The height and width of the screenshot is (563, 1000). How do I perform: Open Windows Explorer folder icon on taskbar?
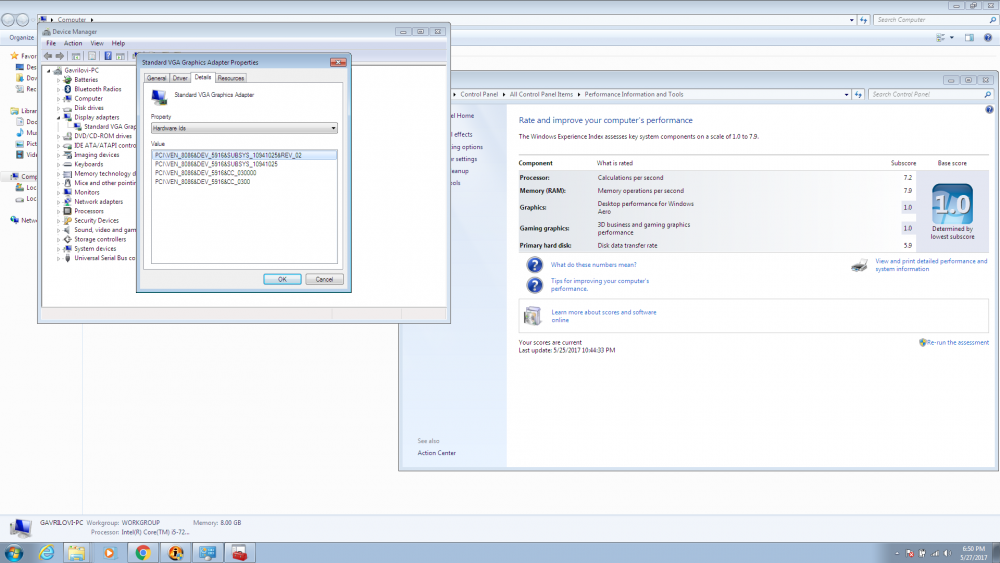[77, 553]
